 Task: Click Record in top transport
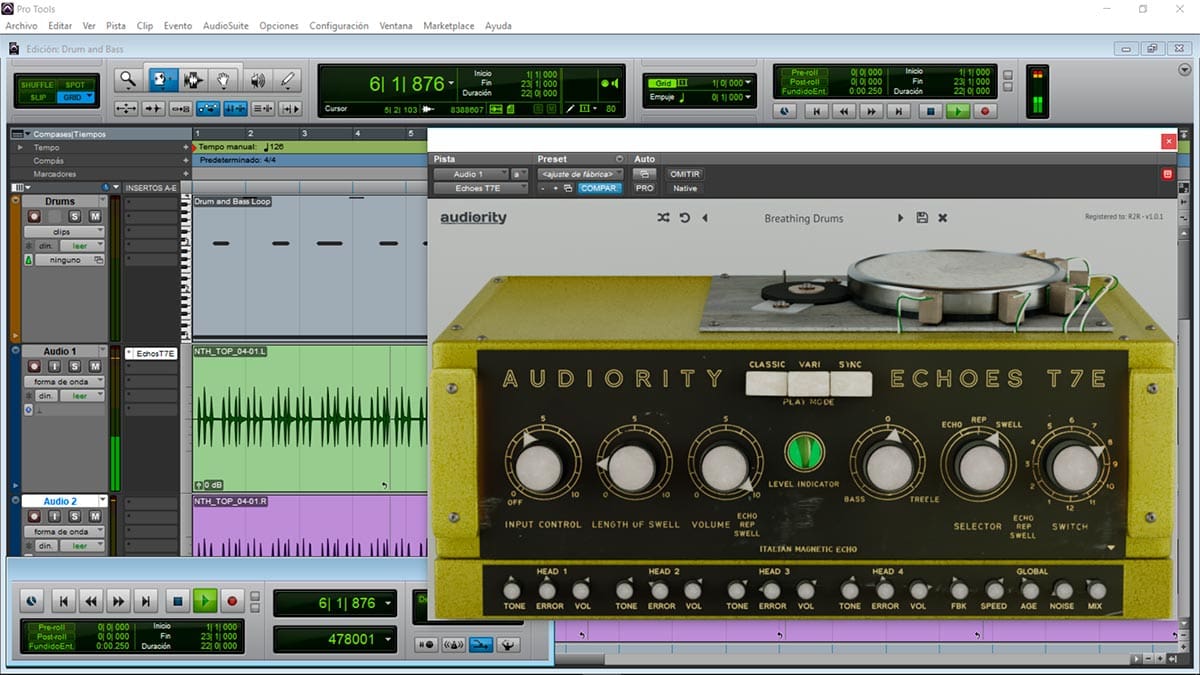click(x=986, y=112)
